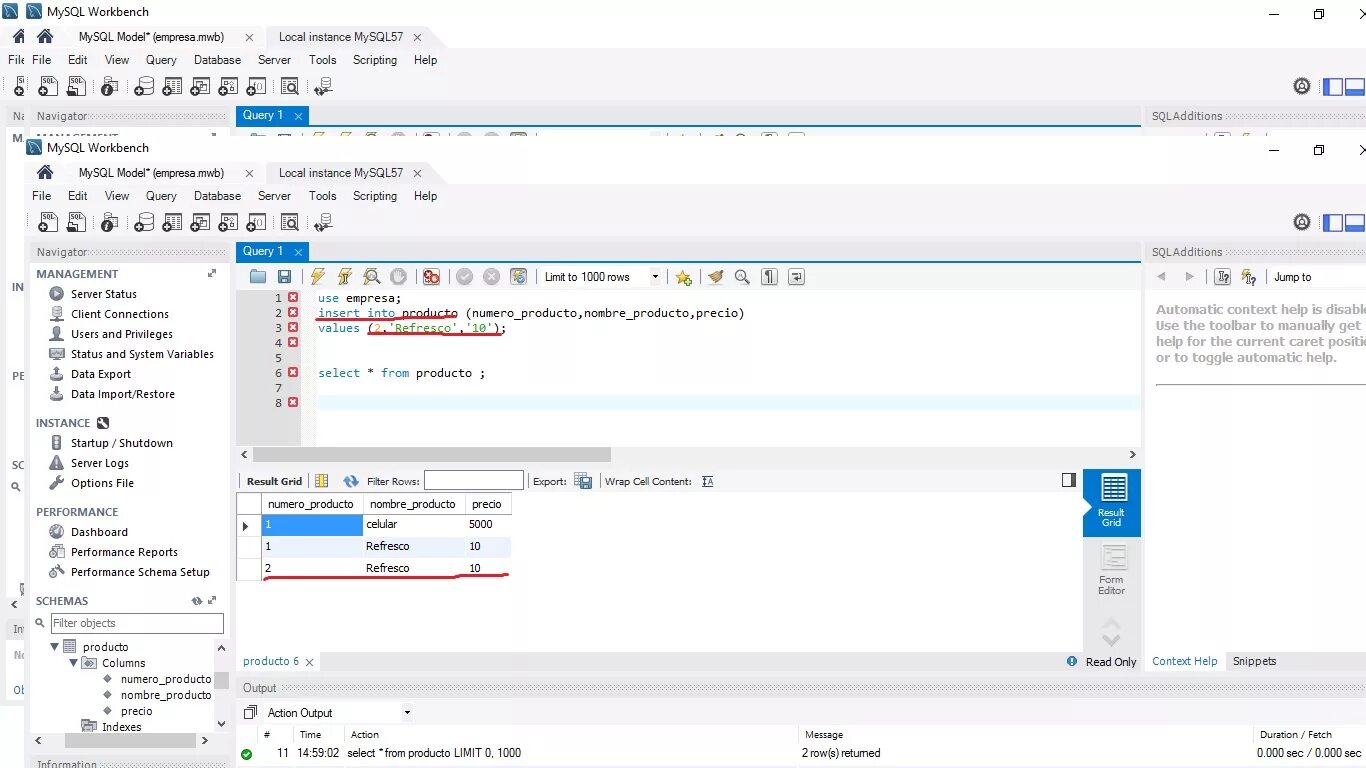This screenshot has width=1366, height=768.
Task: Rollback the transaction with the X circle icon
Action: click(x=491, y=277)
